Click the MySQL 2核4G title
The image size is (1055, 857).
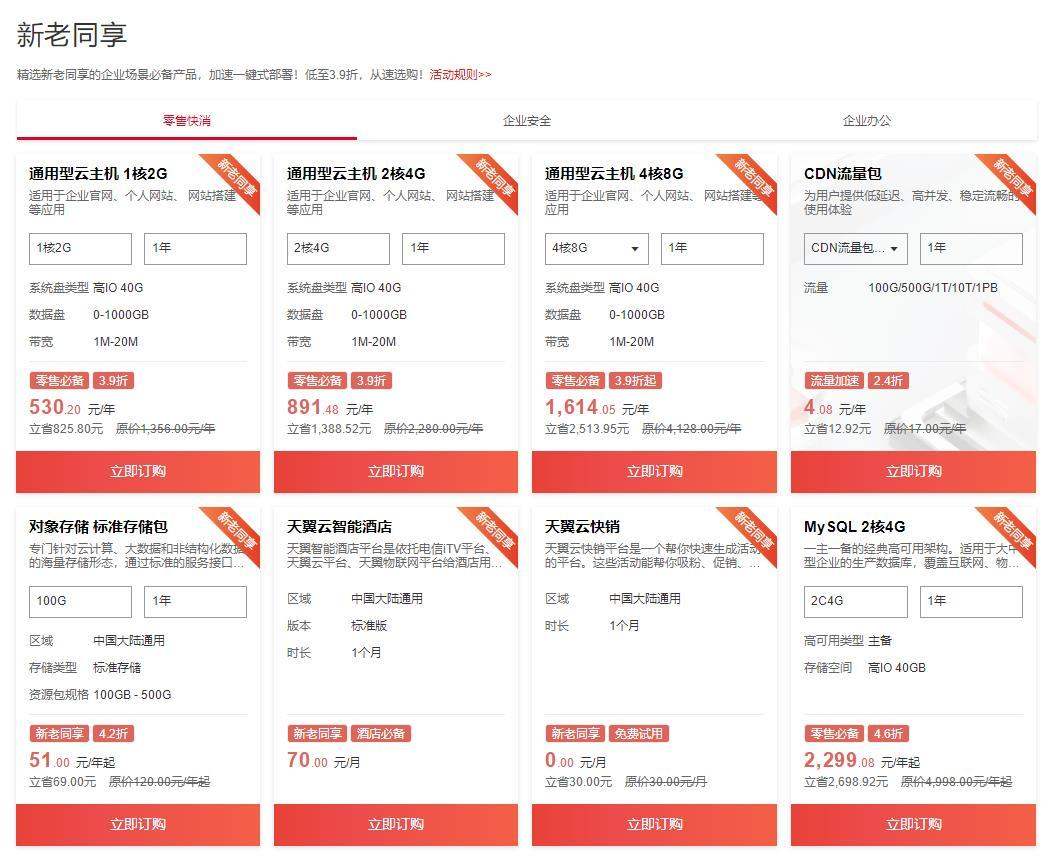tap(854, 527)
